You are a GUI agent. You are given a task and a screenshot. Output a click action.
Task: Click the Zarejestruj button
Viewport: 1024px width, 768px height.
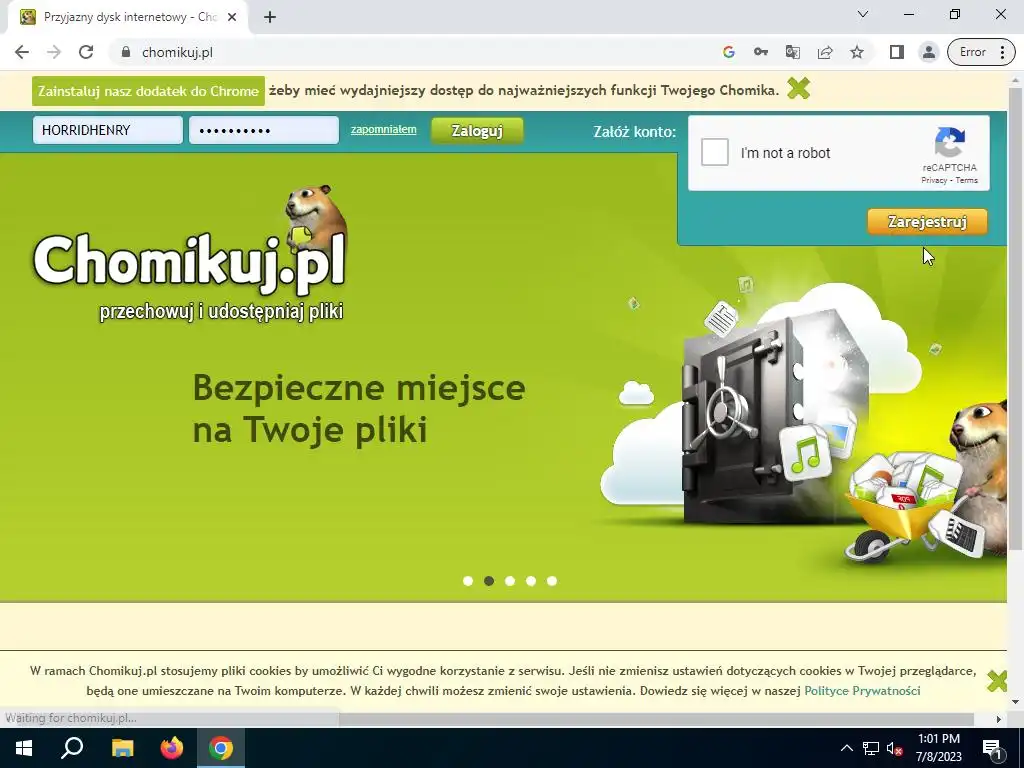point(927,221)
